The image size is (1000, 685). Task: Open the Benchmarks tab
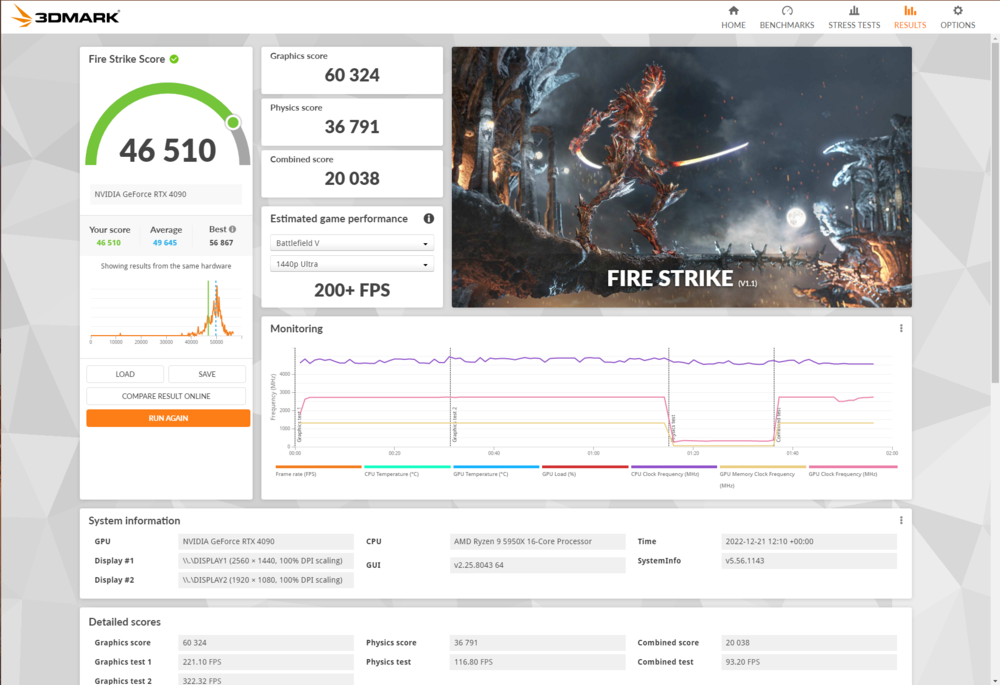786,17
